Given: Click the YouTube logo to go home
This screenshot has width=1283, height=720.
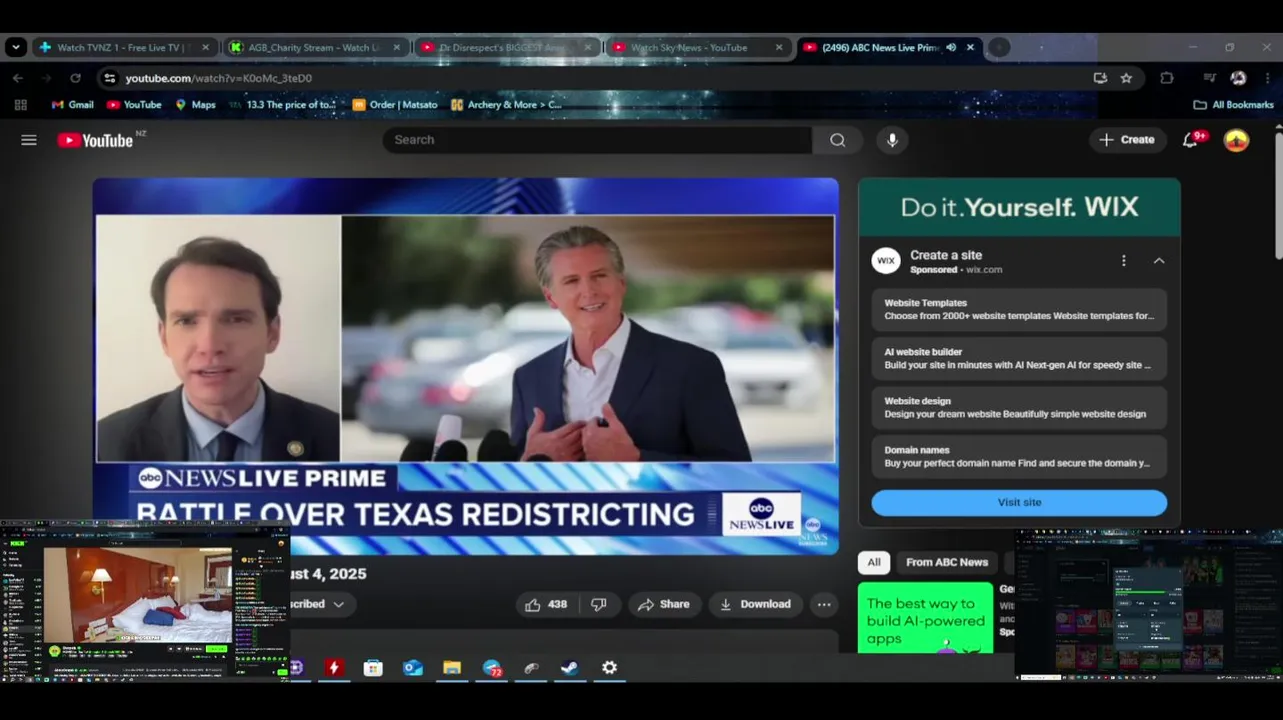Looking at the screenshot, I should (95, 140).
